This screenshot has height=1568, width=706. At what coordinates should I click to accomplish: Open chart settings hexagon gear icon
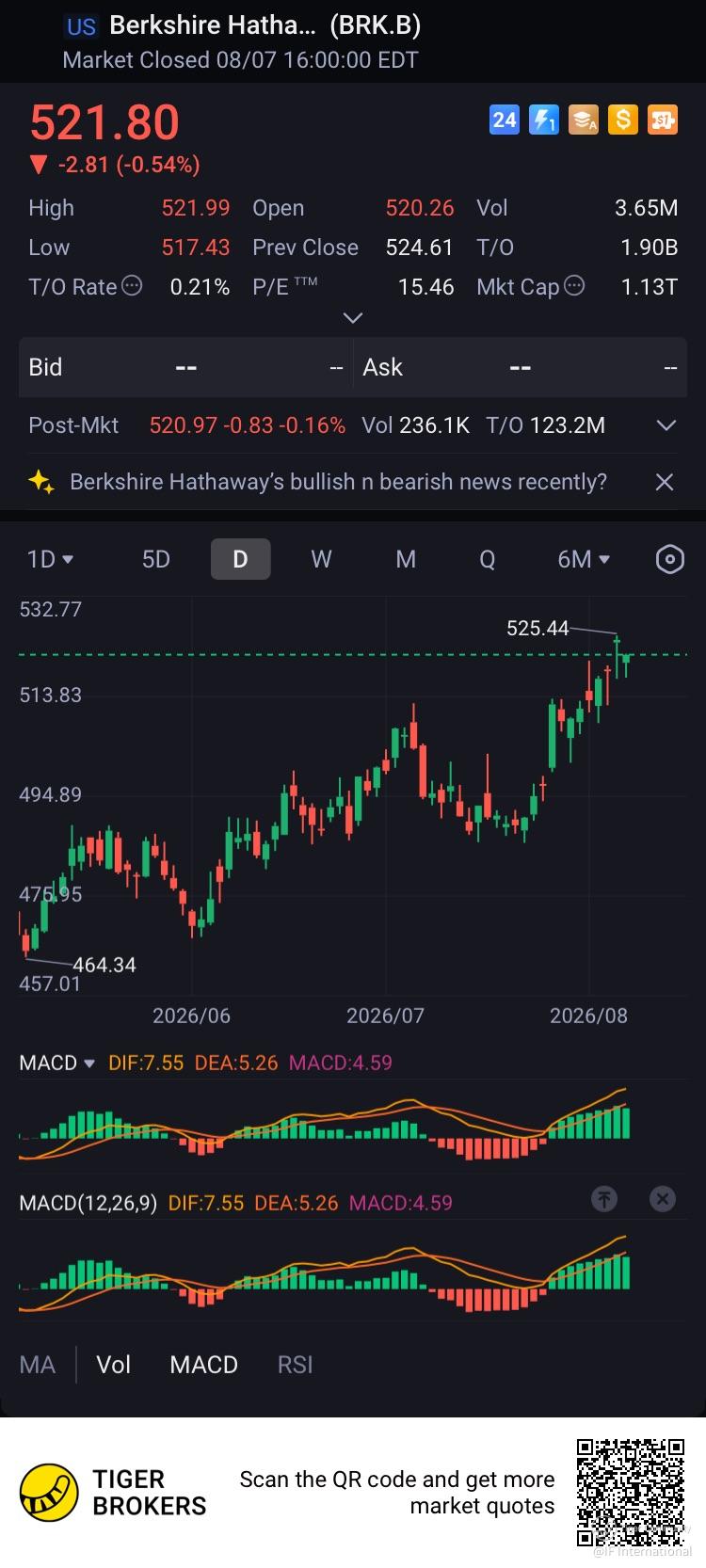669,559
